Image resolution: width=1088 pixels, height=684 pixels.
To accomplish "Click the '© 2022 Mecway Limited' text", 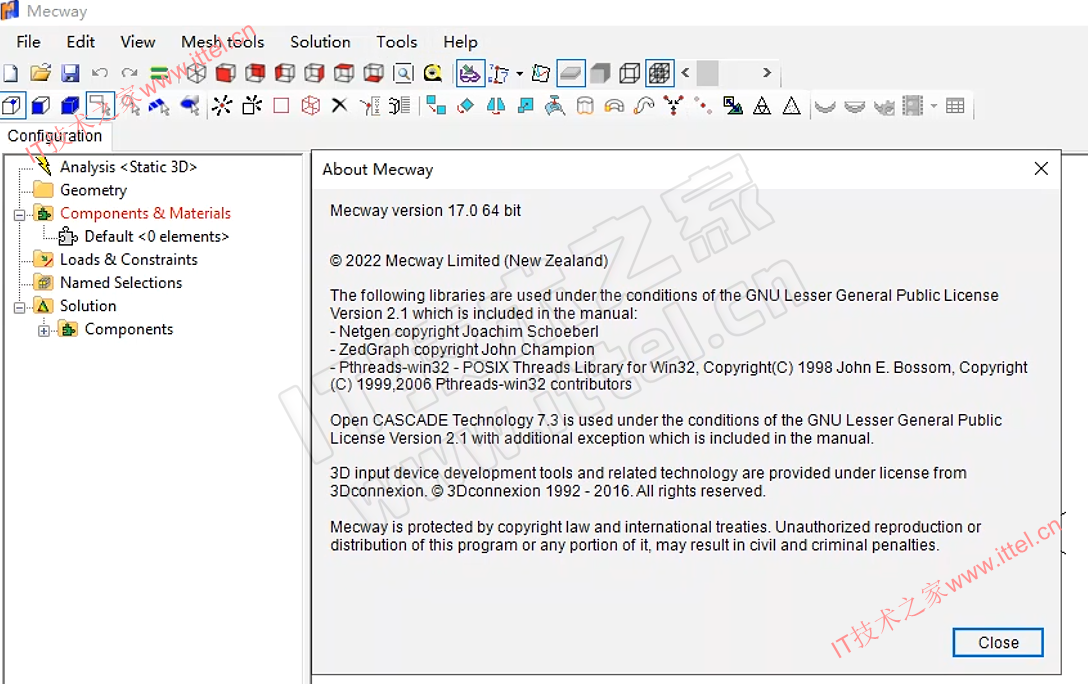I will (469, 261).
